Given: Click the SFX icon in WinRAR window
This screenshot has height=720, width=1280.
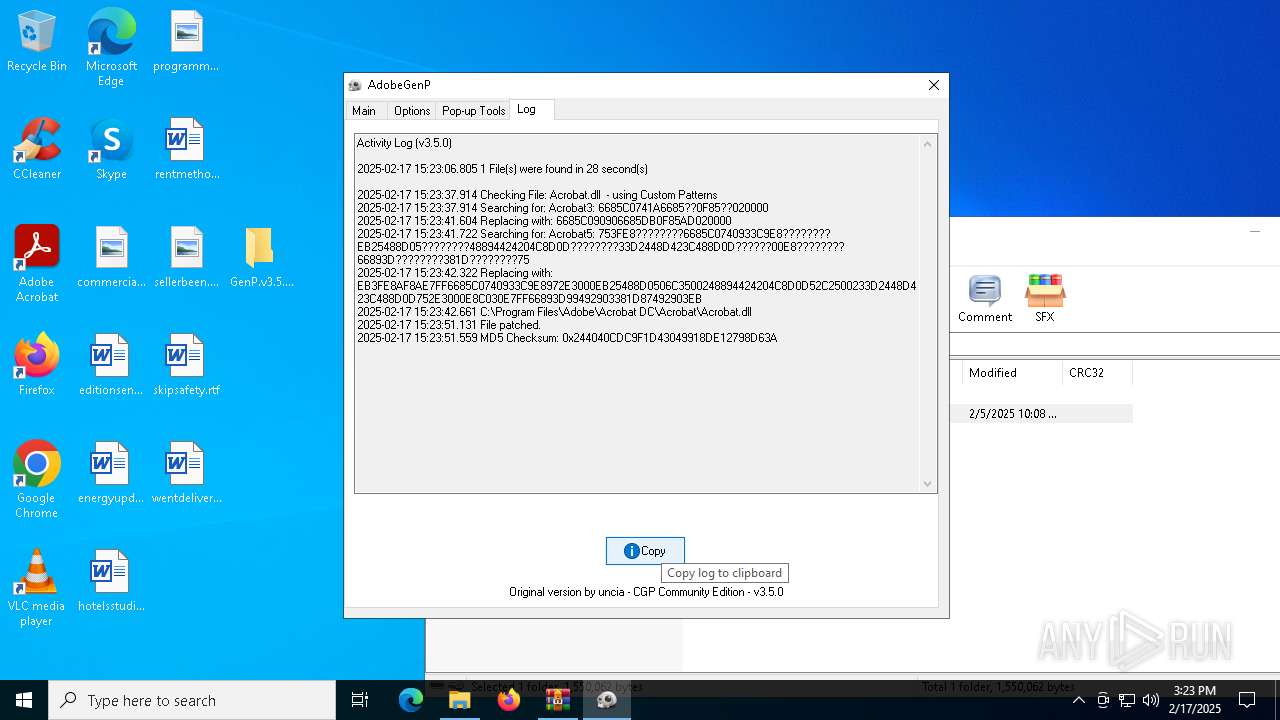Looking at the screenshot, I should click(1045, 299).
